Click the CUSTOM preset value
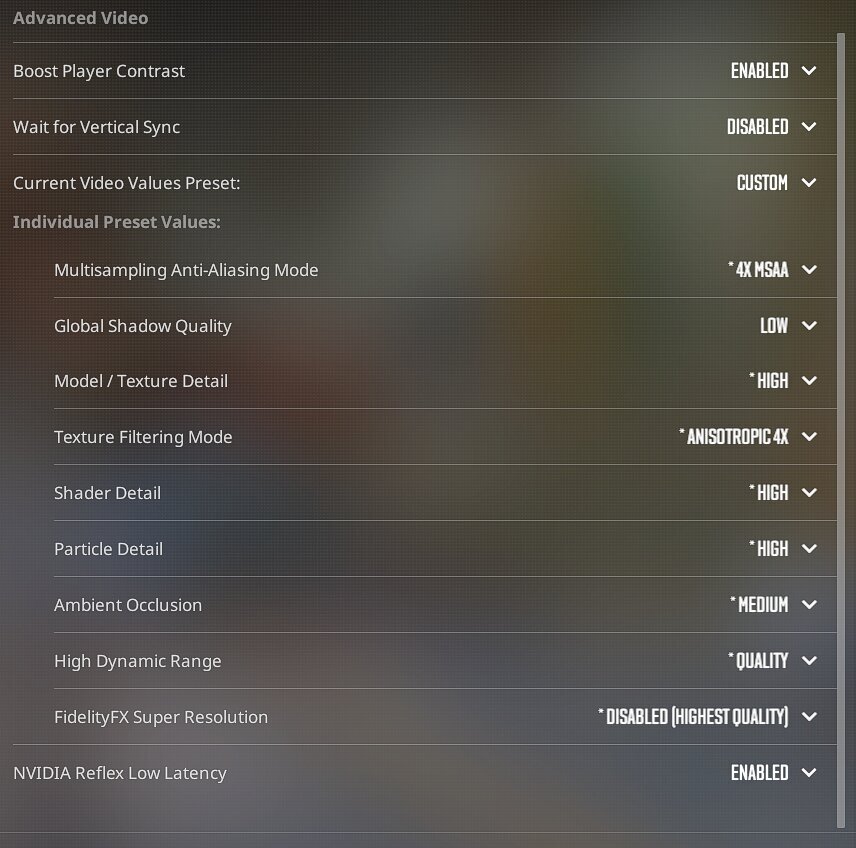The height and width of the screenshot is (848, 856). [x=762, y=183]
